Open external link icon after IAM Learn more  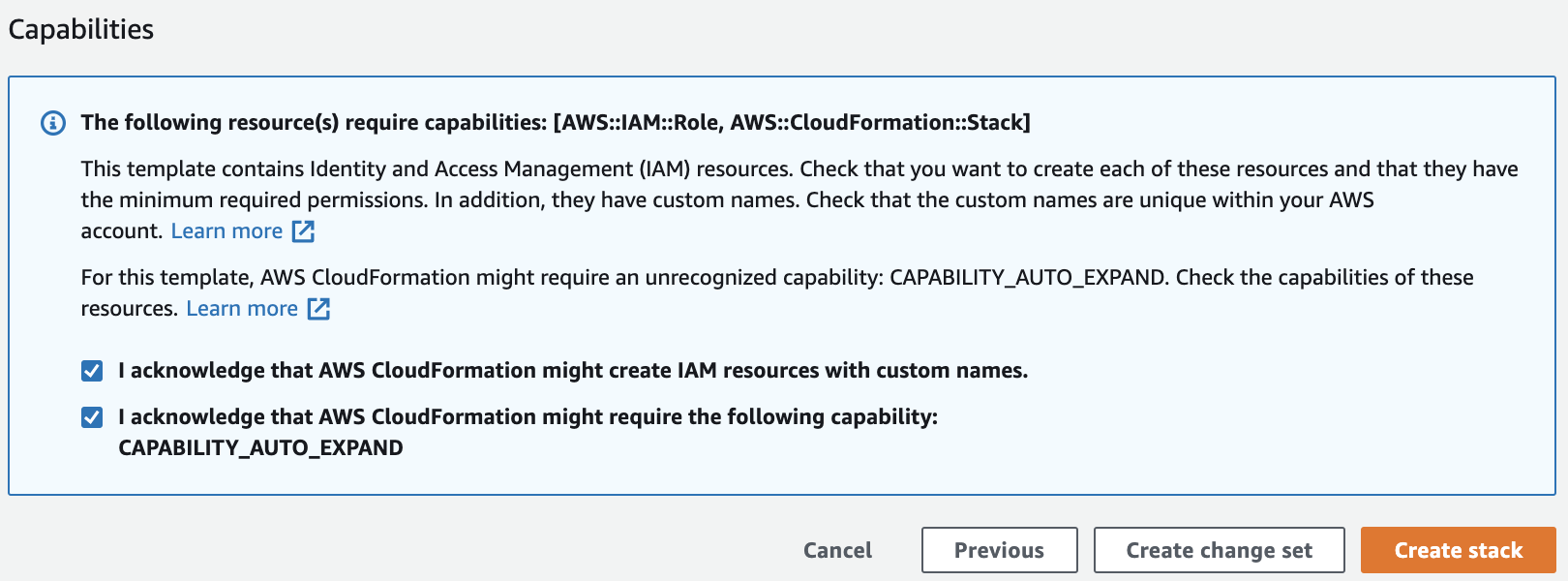303,231
